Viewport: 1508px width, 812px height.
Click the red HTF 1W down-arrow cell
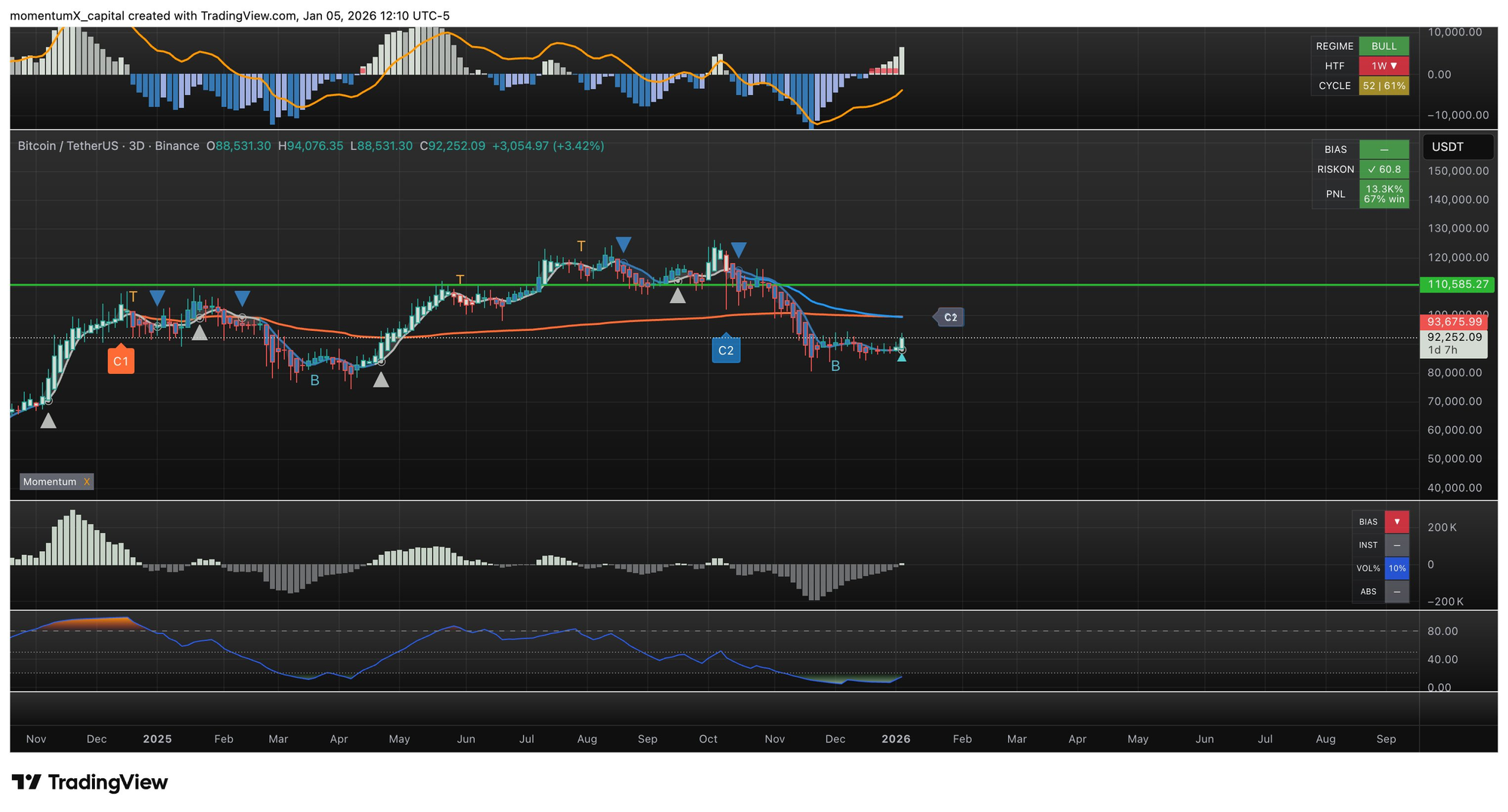pyautogui.click(x=1384, y=66)
